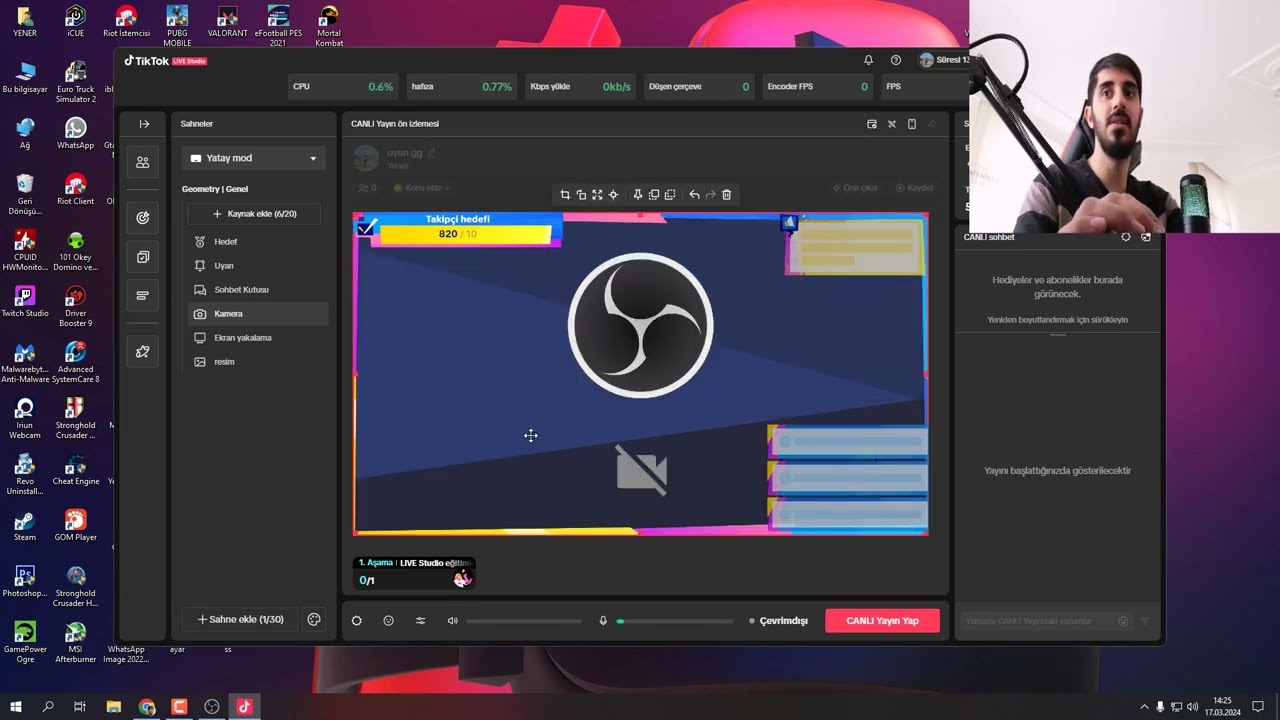Click the bring-forward layers icon
The image size is (1280, 720).
point(654,195)
